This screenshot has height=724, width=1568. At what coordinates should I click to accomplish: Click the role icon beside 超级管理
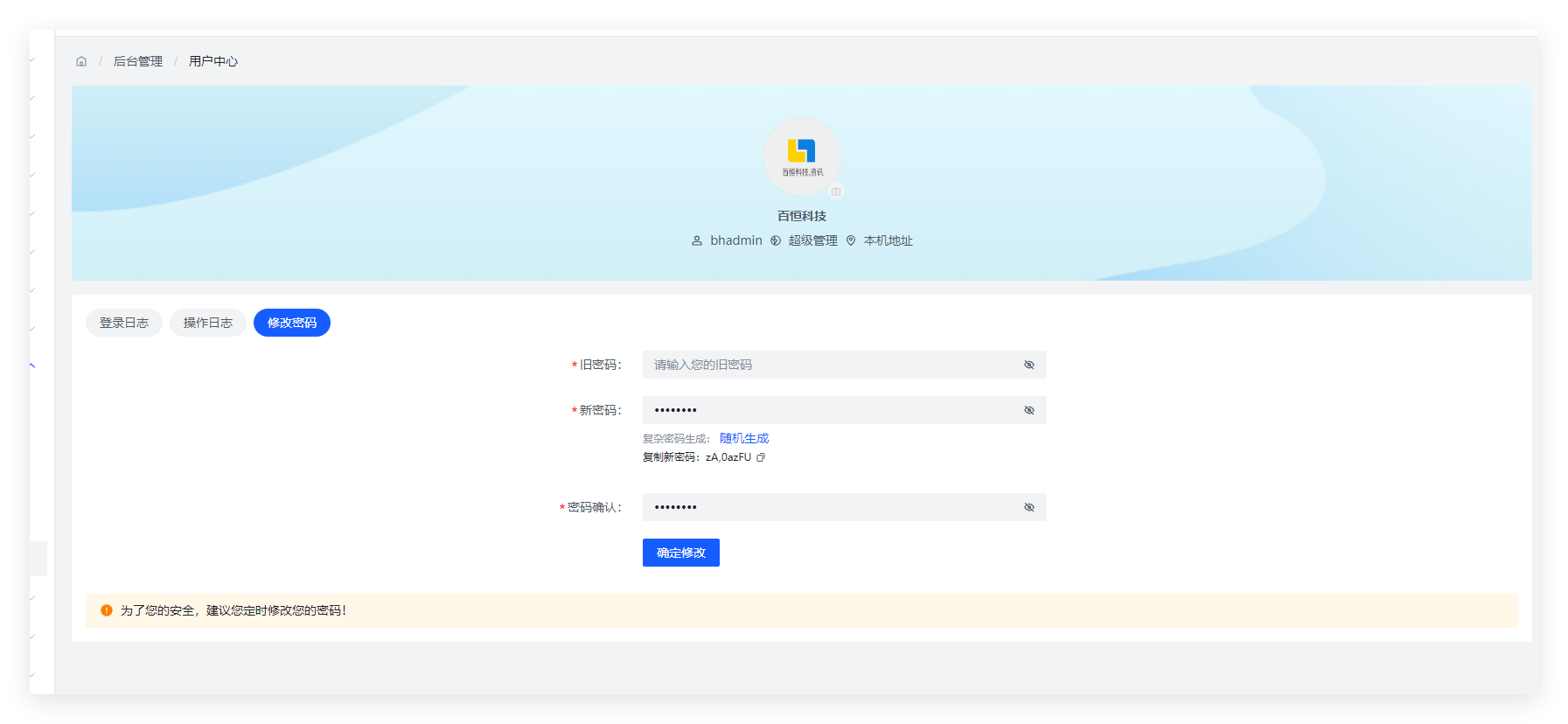point(776,240)
